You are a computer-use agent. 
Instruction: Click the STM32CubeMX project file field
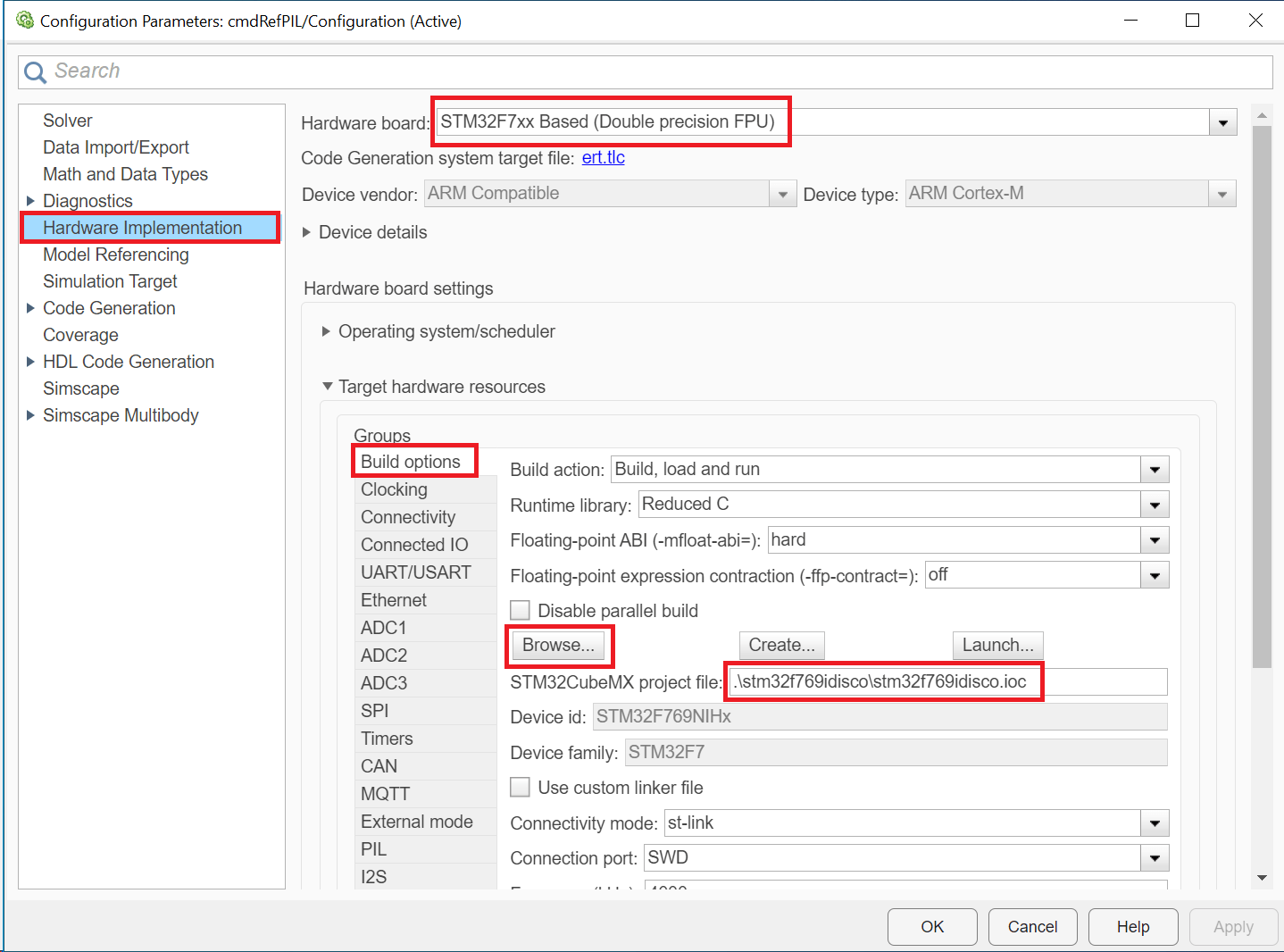tap(946, 682)
